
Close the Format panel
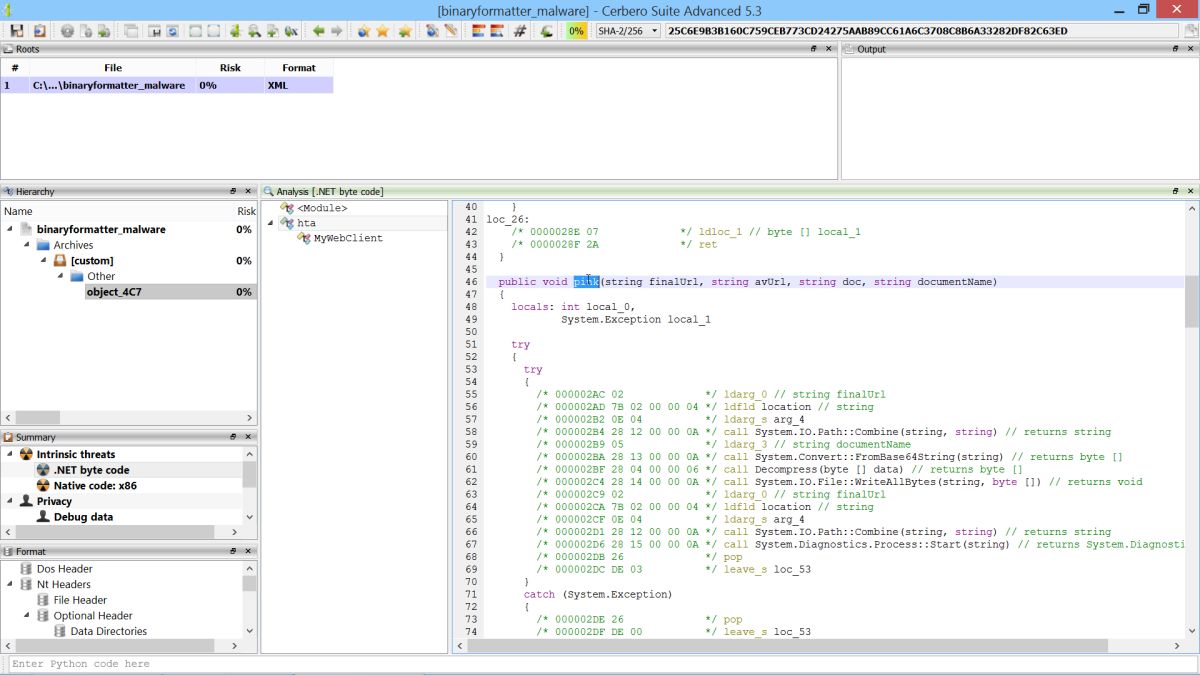pyautogui.click(x=249, y=551)
